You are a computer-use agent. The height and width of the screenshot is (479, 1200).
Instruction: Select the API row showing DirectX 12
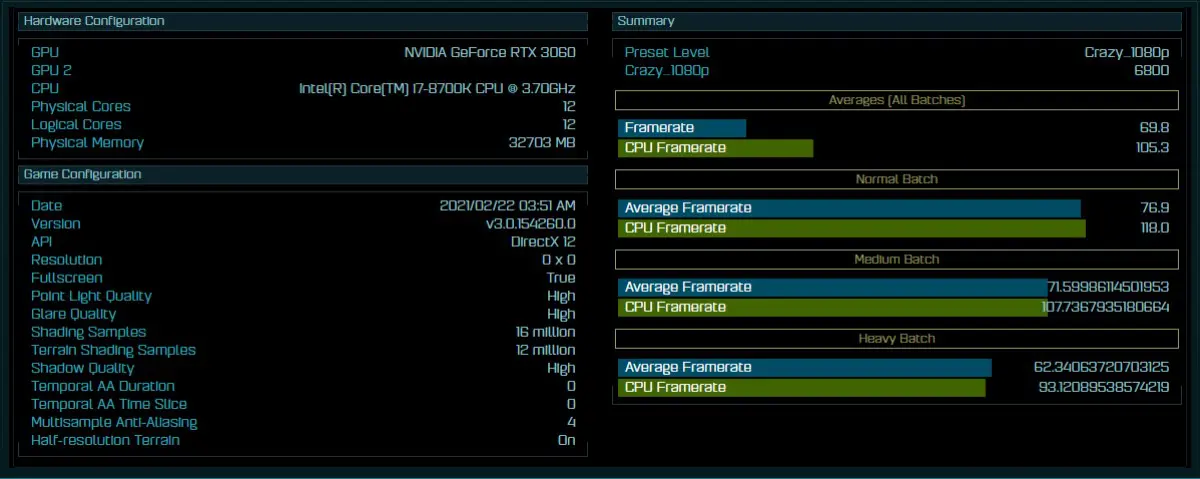303,241
